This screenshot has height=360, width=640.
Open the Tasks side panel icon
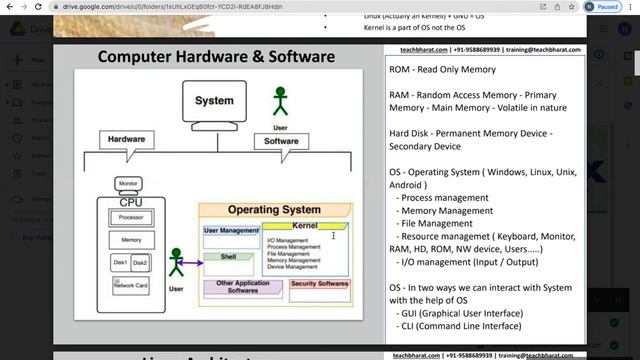(x=628, y=106)
